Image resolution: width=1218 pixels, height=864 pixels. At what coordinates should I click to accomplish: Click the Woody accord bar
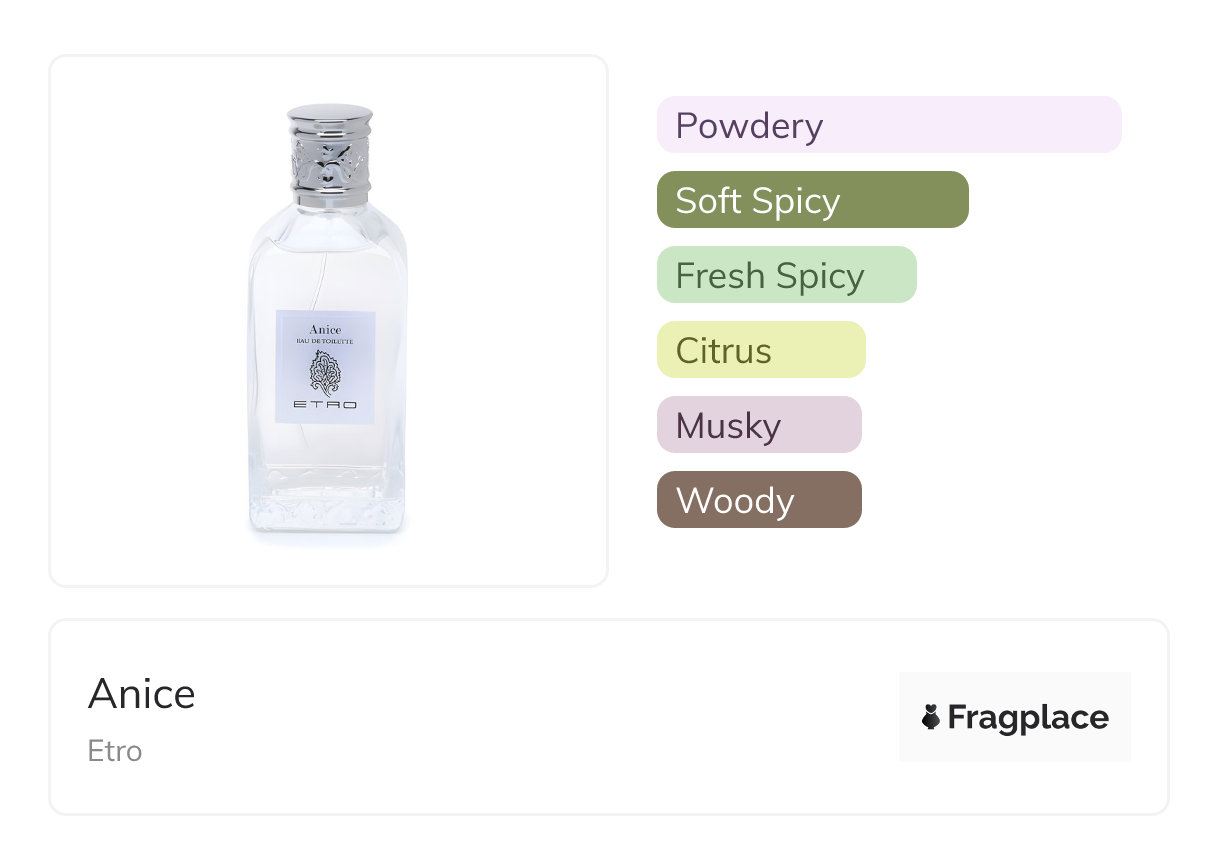[758, 500]
